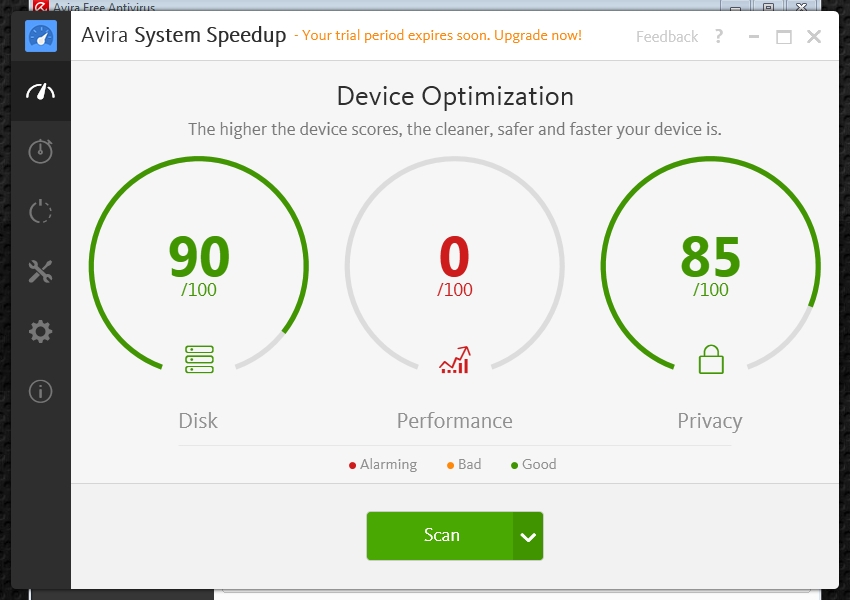The image size is (850, 600).
Task: Select the Performance score of 0
Action: click(x=455, y=257)
